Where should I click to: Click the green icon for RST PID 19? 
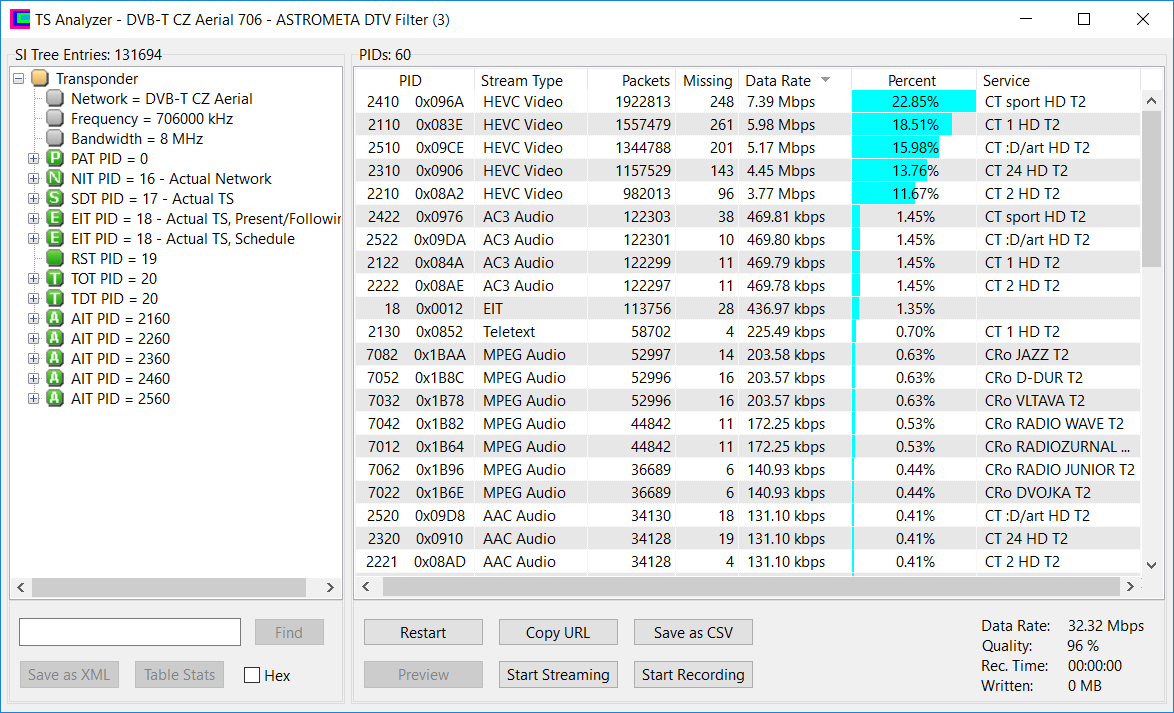click(x=55, y=259)
